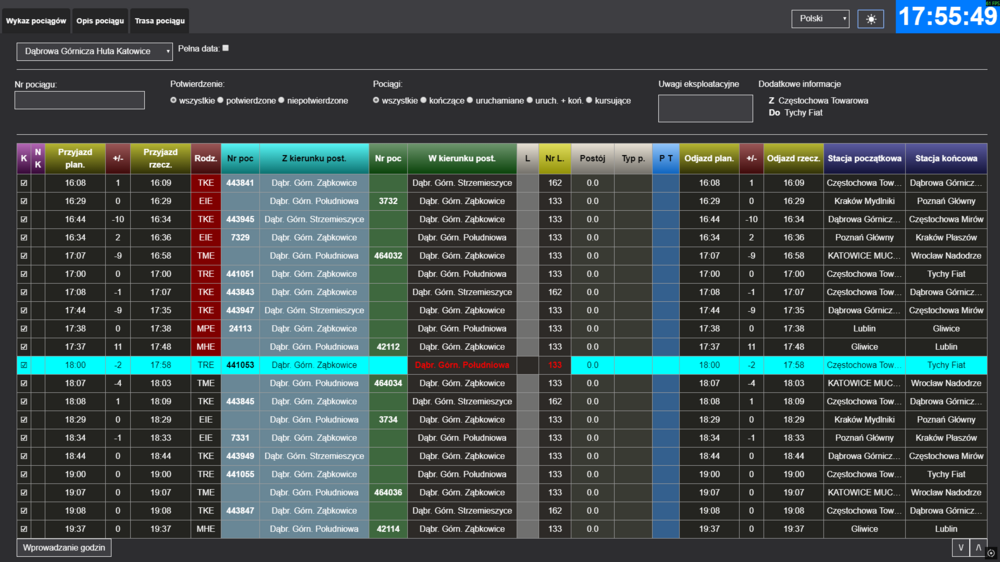Screen dimensions: 1000x562
Task: Choose the kończące trains radio option
Action: [x=424, y=101]
